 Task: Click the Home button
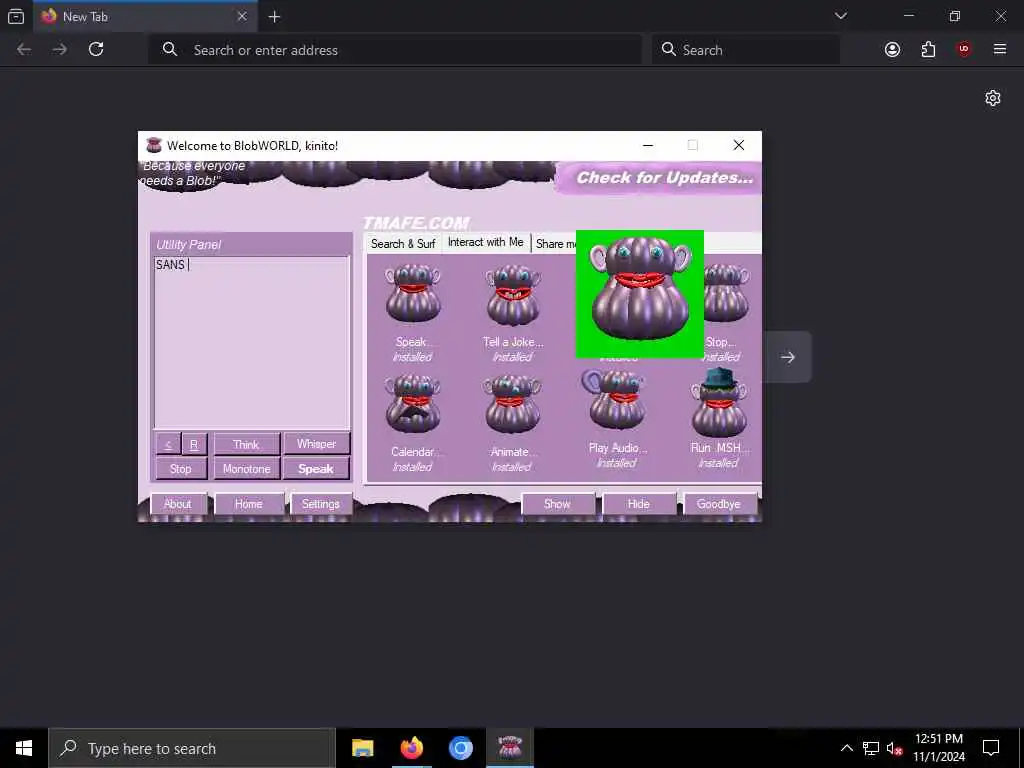249,504
